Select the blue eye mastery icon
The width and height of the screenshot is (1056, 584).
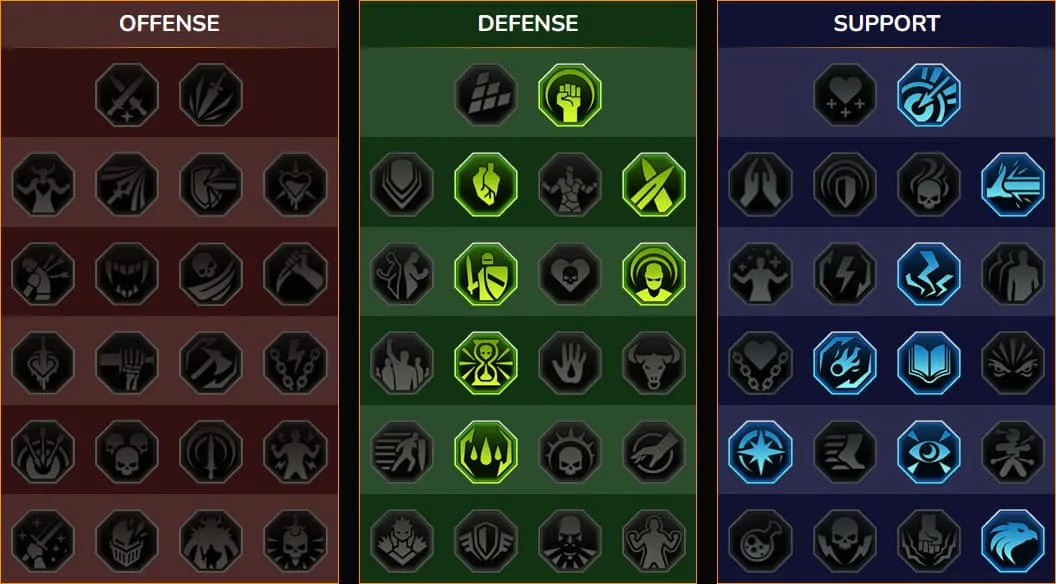click(929, 452)
